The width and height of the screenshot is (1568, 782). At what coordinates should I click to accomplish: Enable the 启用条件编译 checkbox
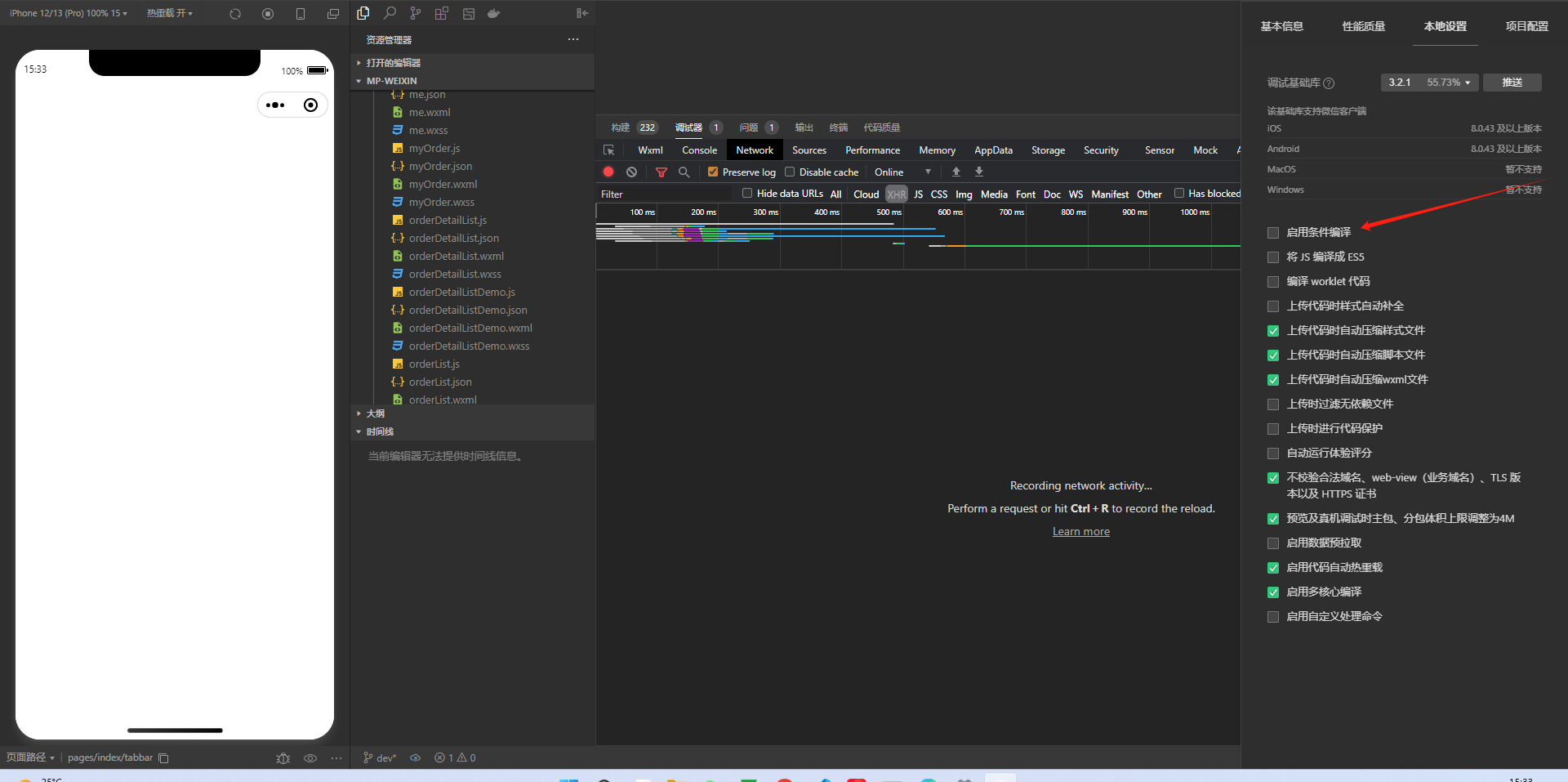click(x=1273, y=233)
